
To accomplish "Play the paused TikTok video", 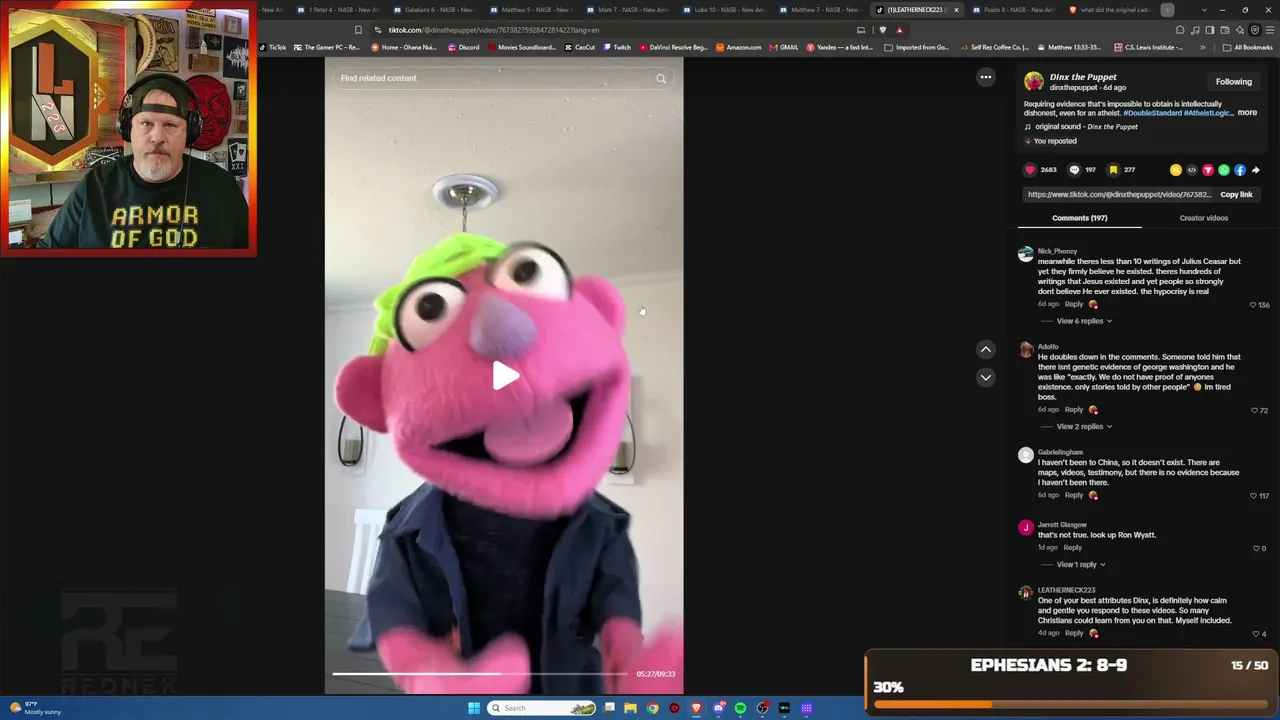I will click(505, 376).
